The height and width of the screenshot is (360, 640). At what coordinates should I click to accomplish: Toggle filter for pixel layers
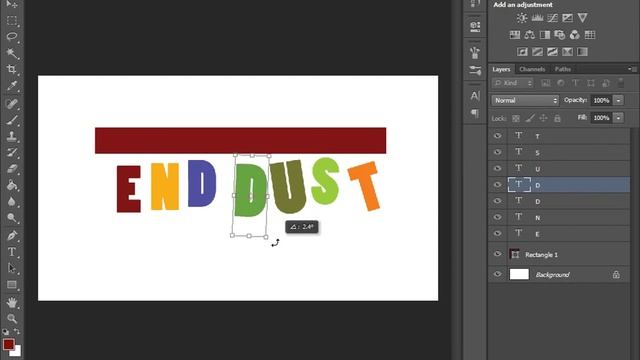click(x=546, y=83)
